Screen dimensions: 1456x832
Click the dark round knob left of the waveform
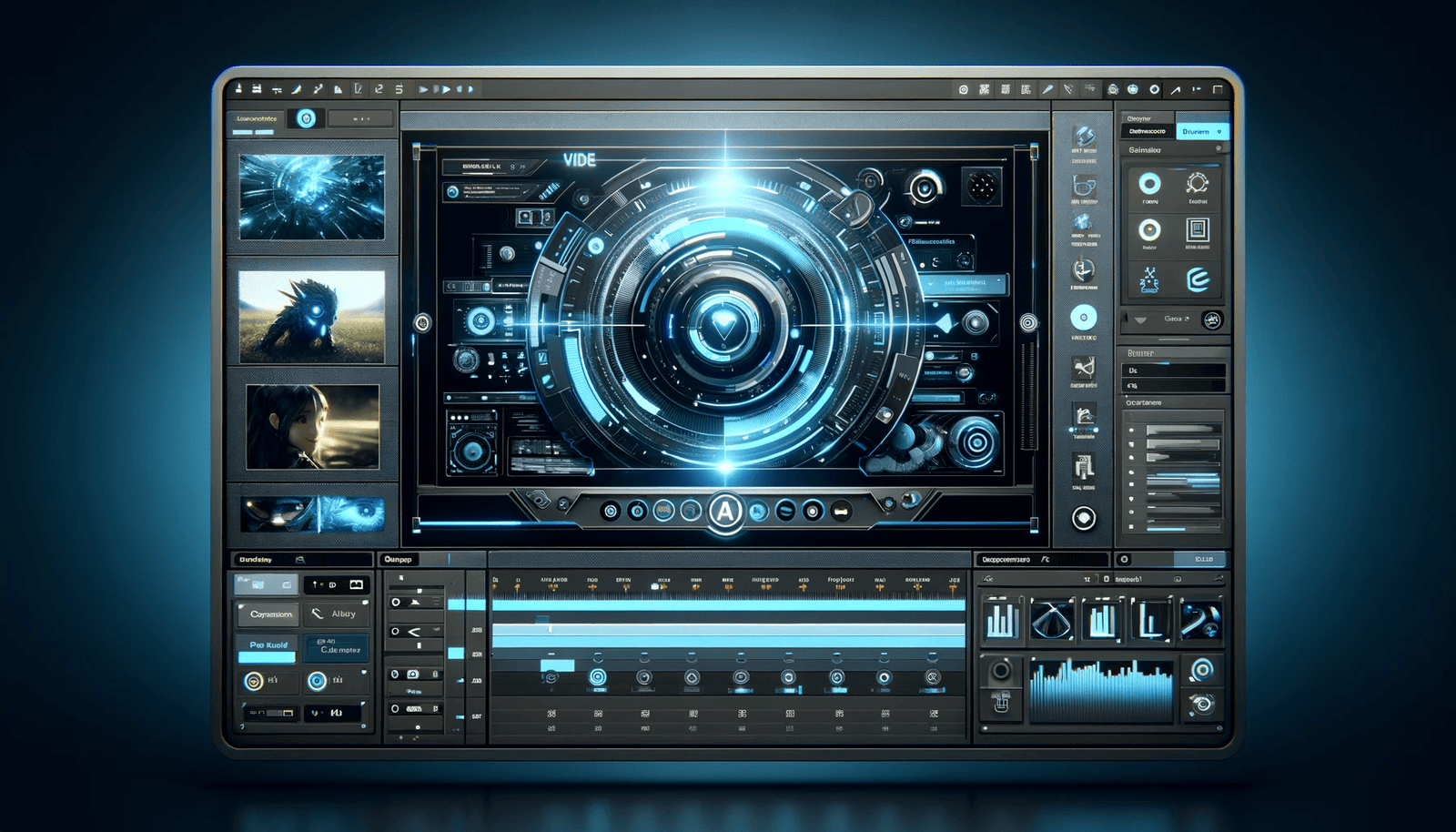point(1000,672)
